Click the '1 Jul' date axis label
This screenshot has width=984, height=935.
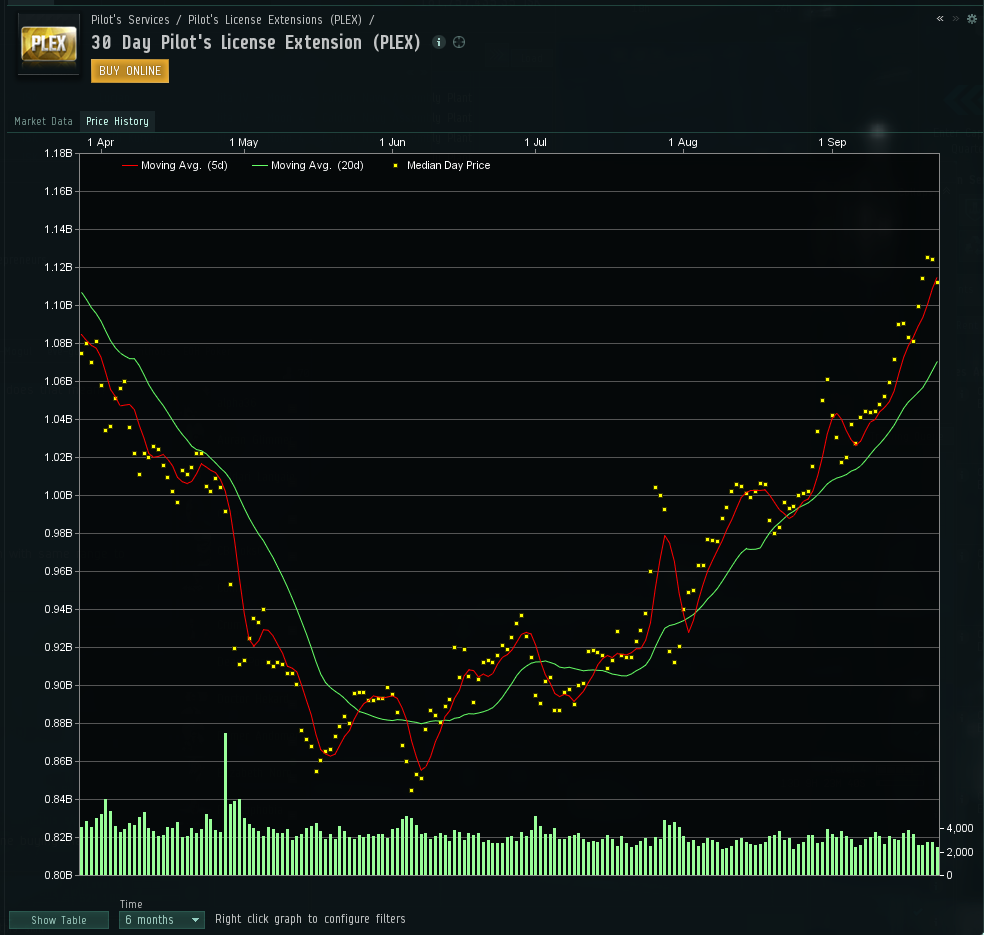click(535, 142)
